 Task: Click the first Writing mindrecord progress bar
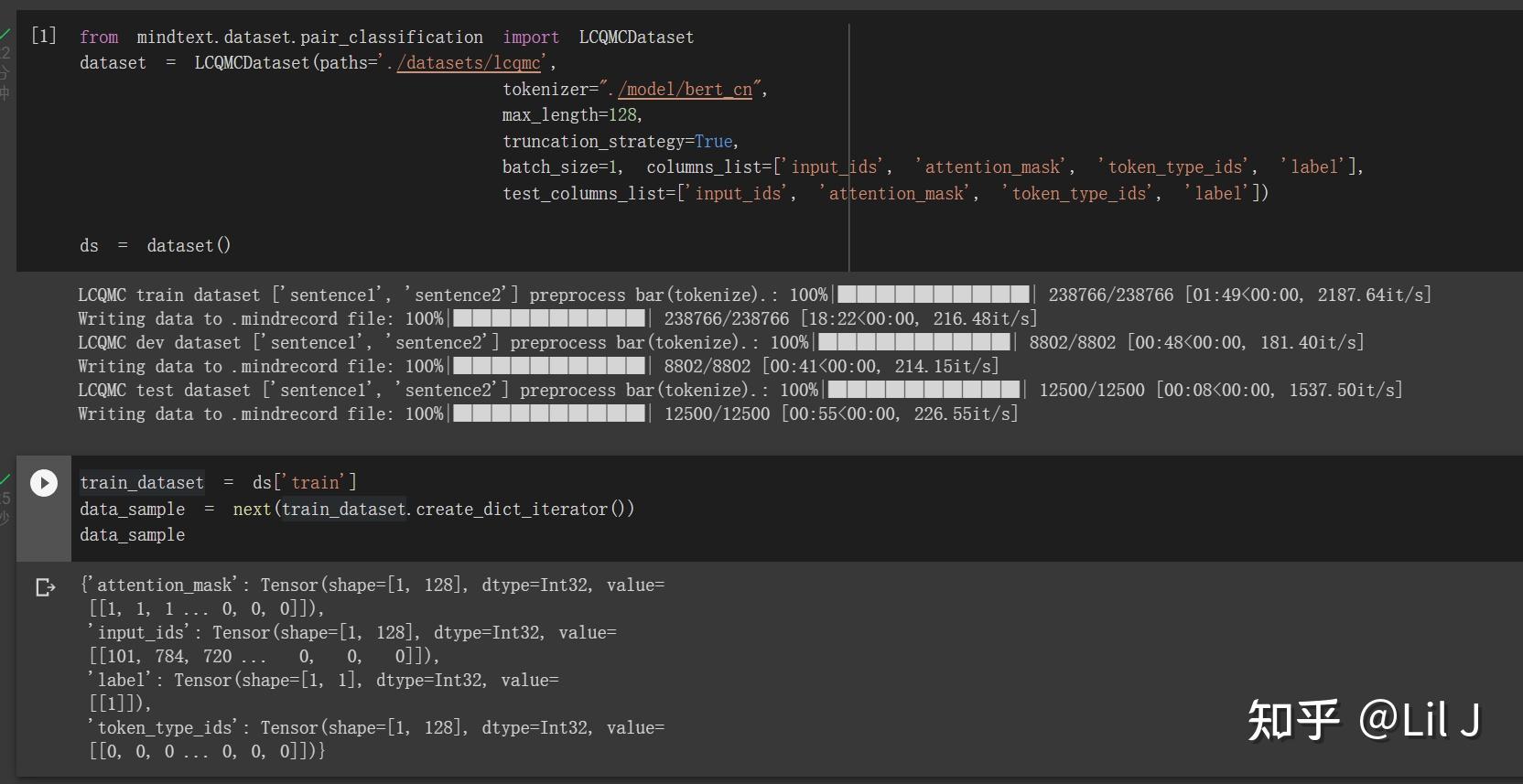pyautogui.click(x=549, y=318)
